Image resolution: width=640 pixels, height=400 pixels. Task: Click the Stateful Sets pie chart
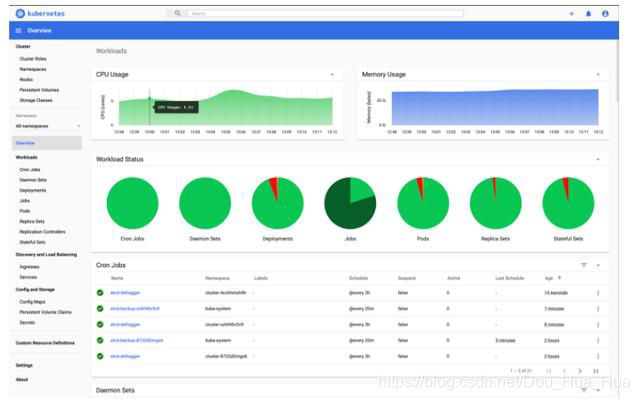click(568, 203)
